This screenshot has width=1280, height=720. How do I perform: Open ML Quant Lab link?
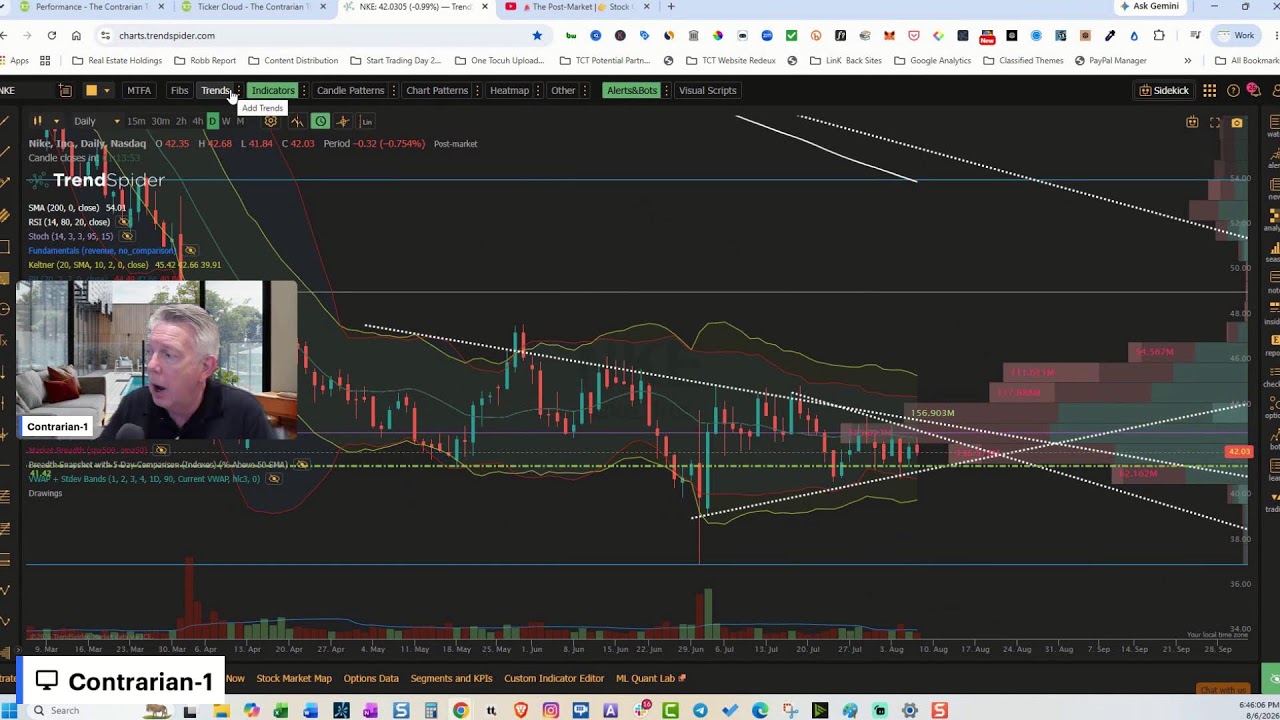point(650,678)
